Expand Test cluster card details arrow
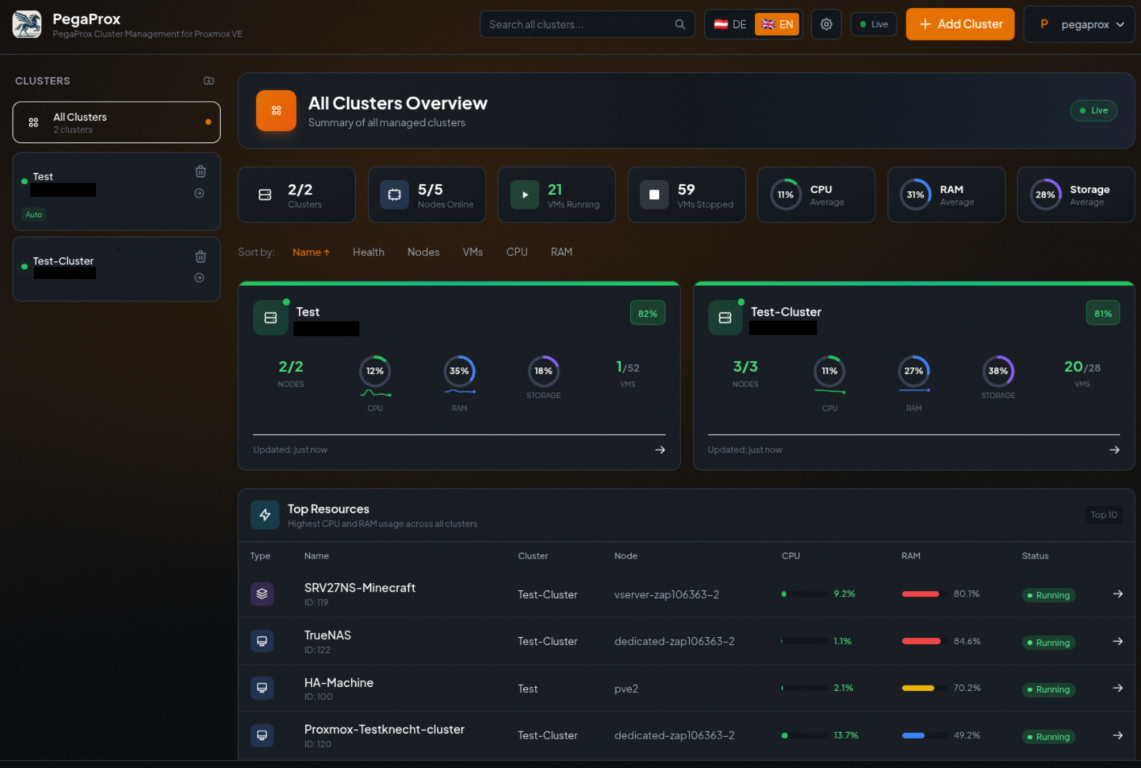Image resolution: width=1141 pixels, height=768 pixels. [659, 450]
